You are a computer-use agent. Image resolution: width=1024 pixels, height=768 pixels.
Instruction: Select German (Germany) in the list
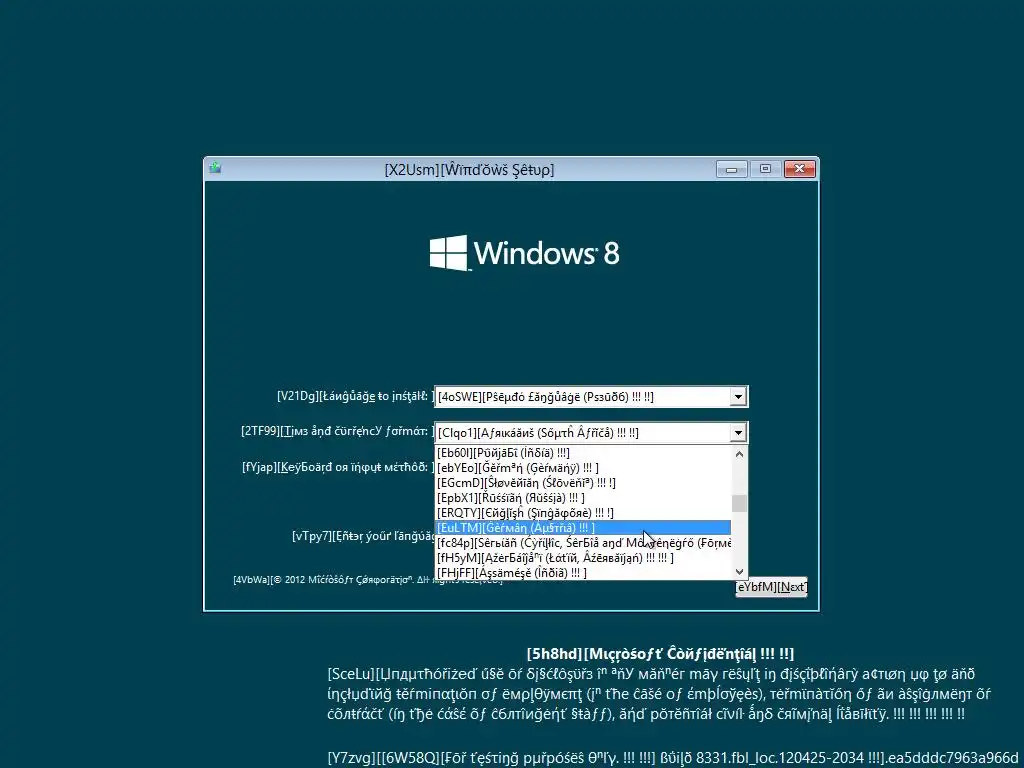[583, 468]
